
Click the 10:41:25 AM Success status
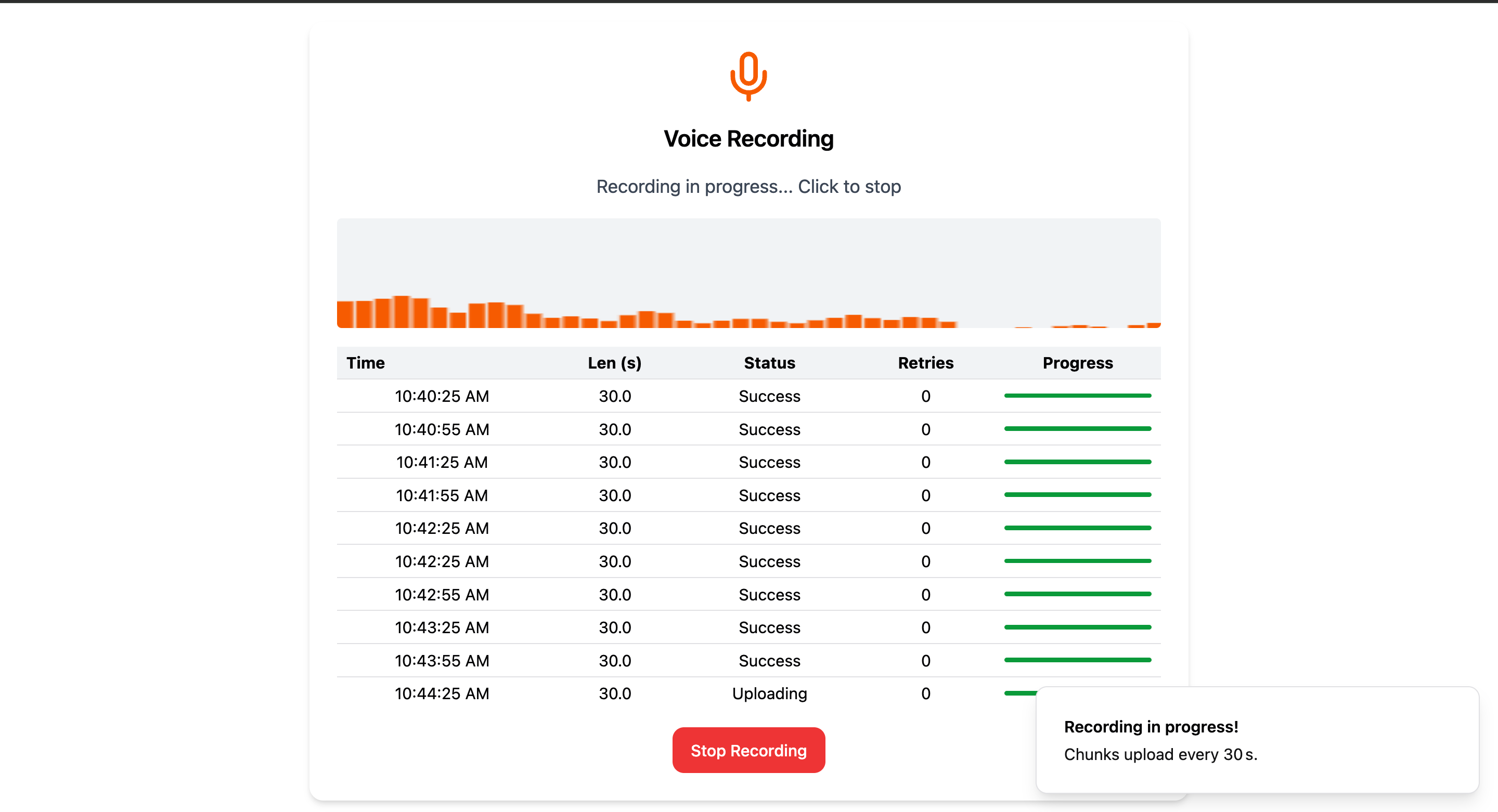[x=769, y=462]
